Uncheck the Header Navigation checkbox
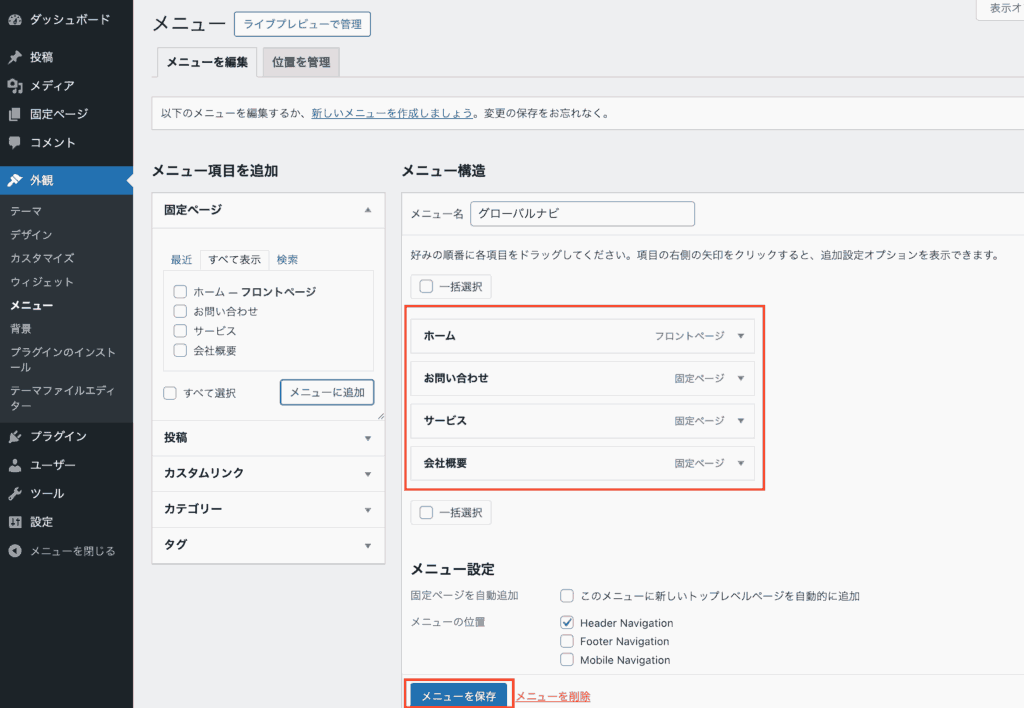Viewport: 1024px width, 708px height. click(567, 623)
